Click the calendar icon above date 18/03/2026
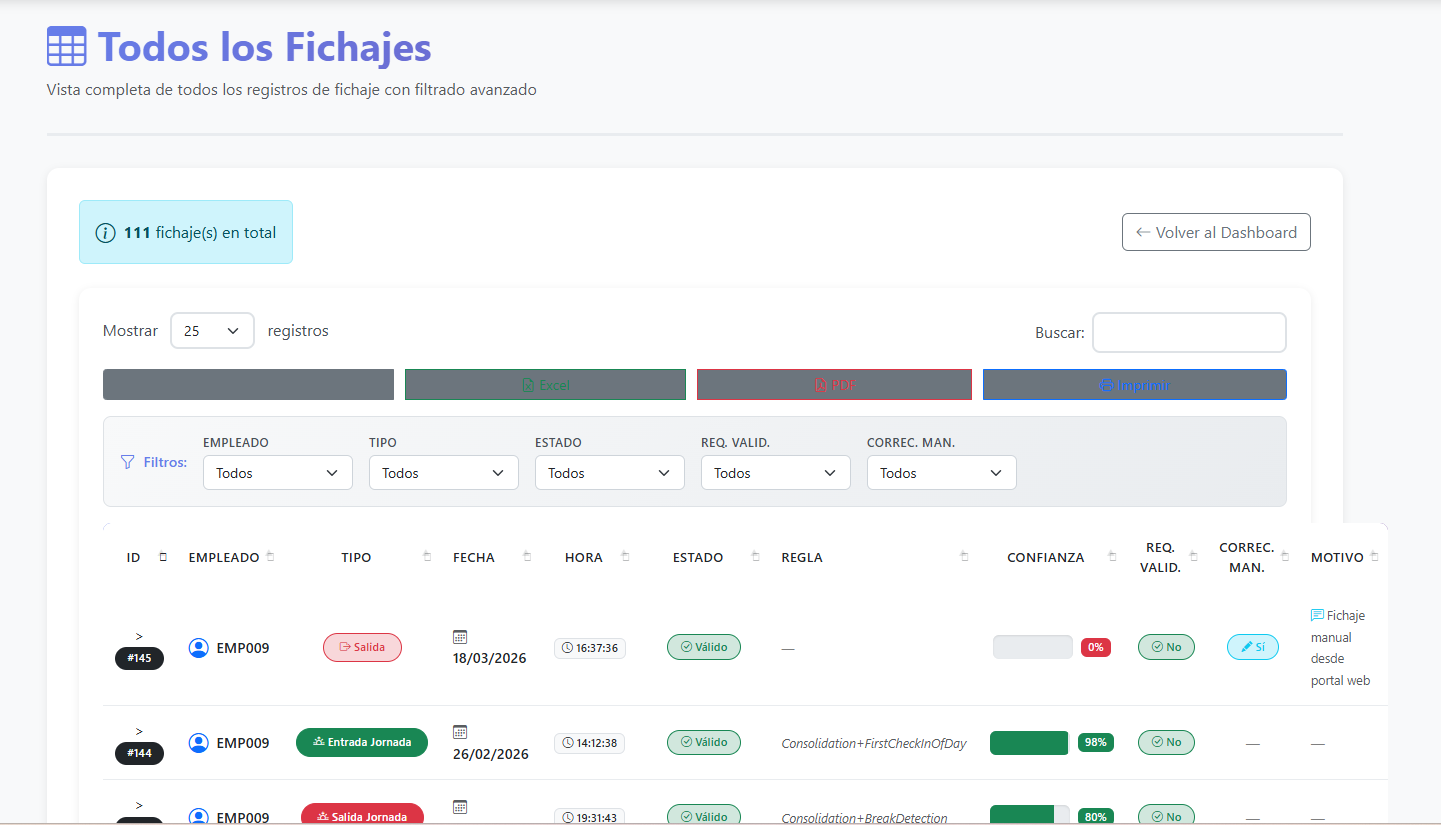Image resolution: width=1441 pixels, height=825 pixels. pyautogui.click(x=460, y=637)
